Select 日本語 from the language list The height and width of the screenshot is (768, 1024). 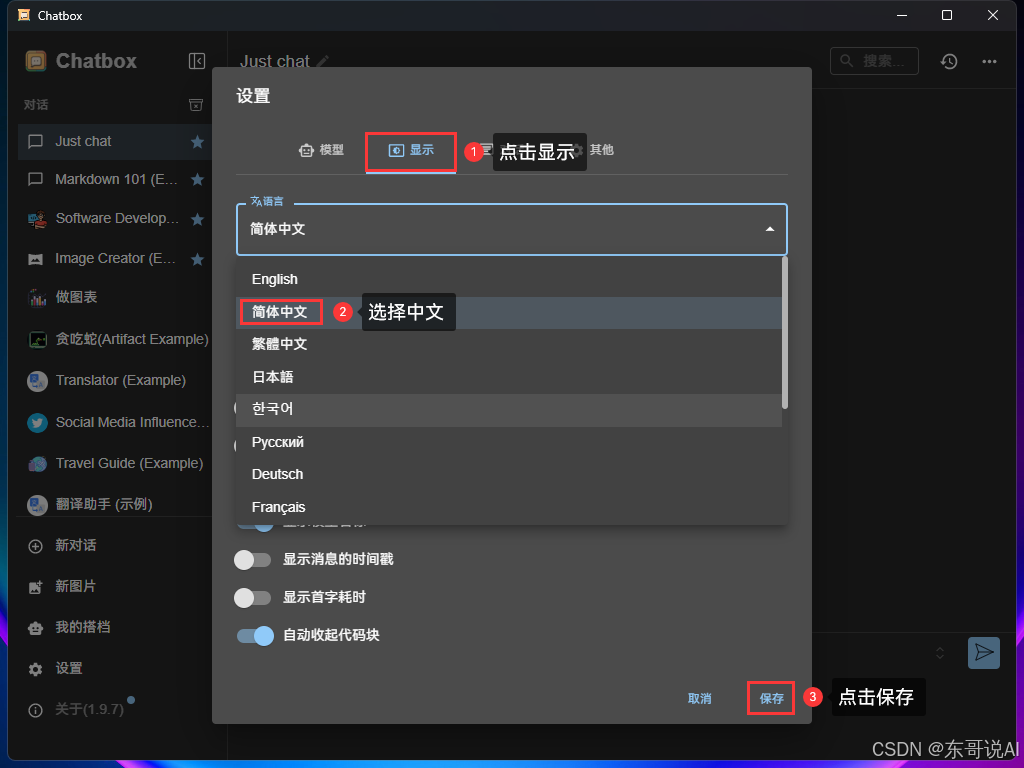point(509,377)
